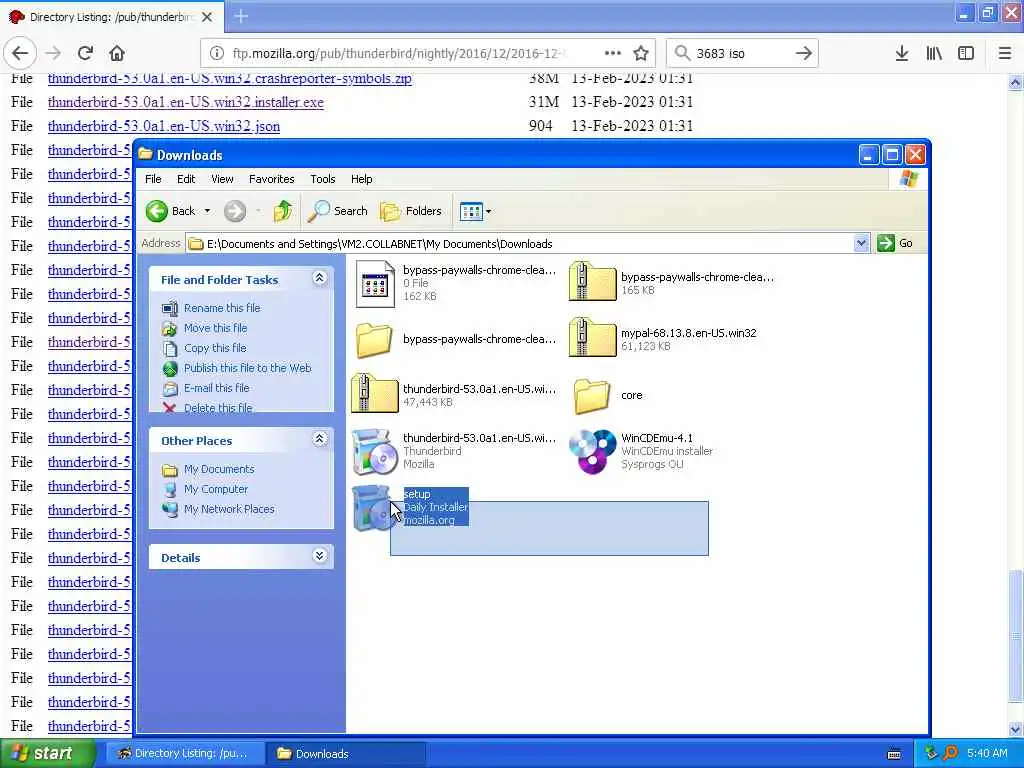Open My Documents in Other Places

(x=219, y=469)
